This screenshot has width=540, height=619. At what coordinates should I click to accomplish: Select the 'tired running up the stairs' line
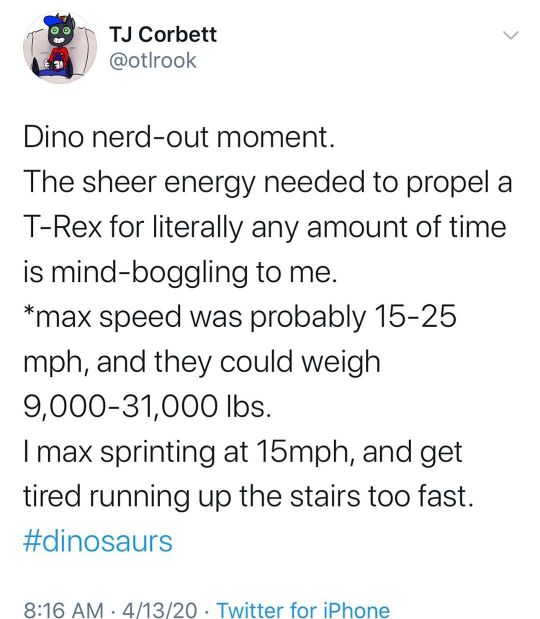pyautogui.click(x=248, y=496)
